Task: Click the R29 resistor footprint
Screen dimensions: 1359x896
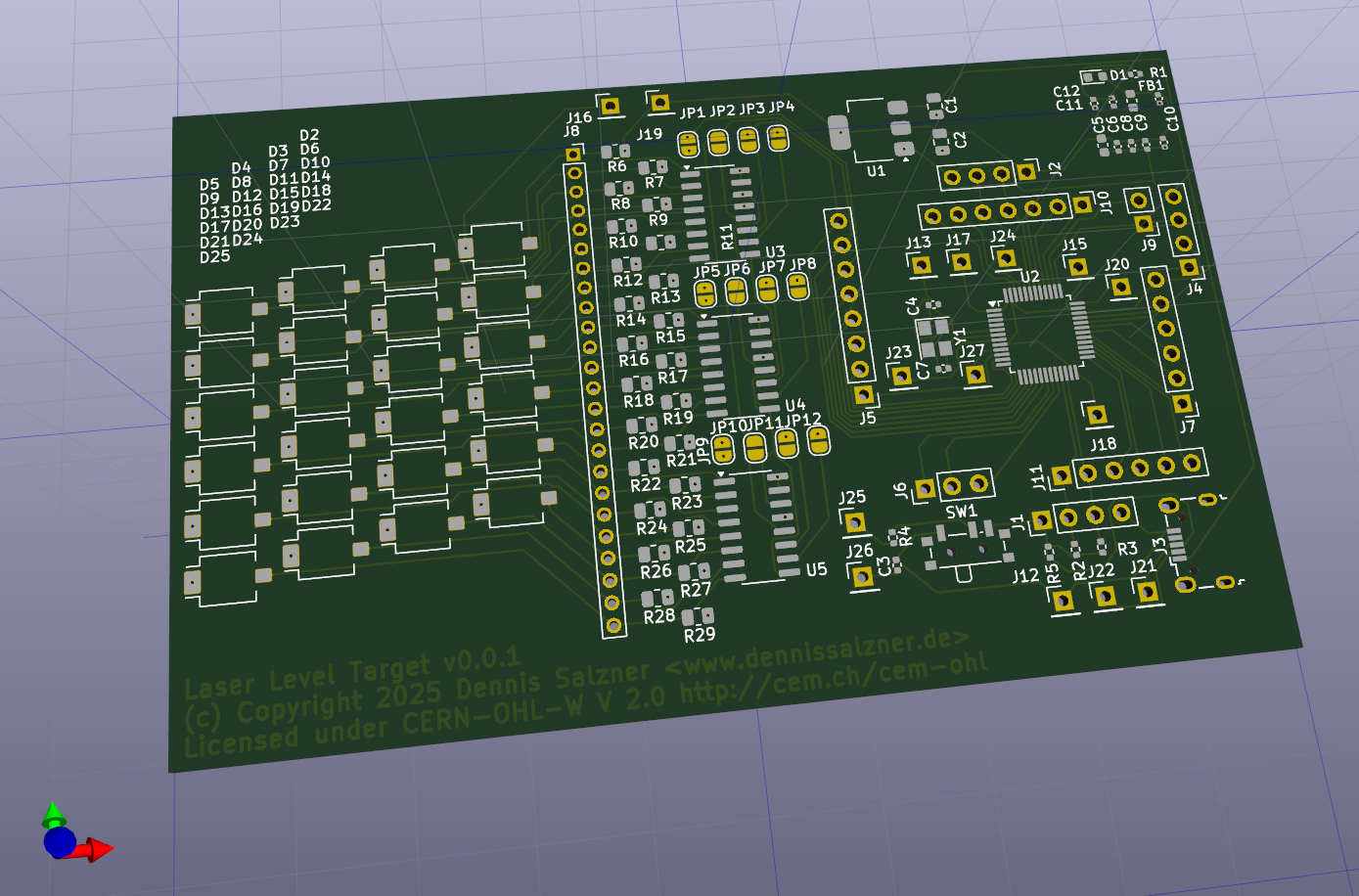Action: coord(698,616)
